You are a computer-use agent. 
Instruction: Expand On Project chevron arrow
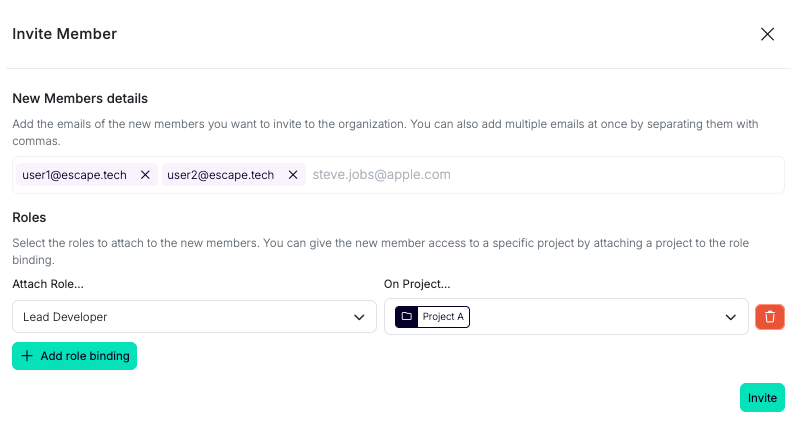(x=730, y=317)
